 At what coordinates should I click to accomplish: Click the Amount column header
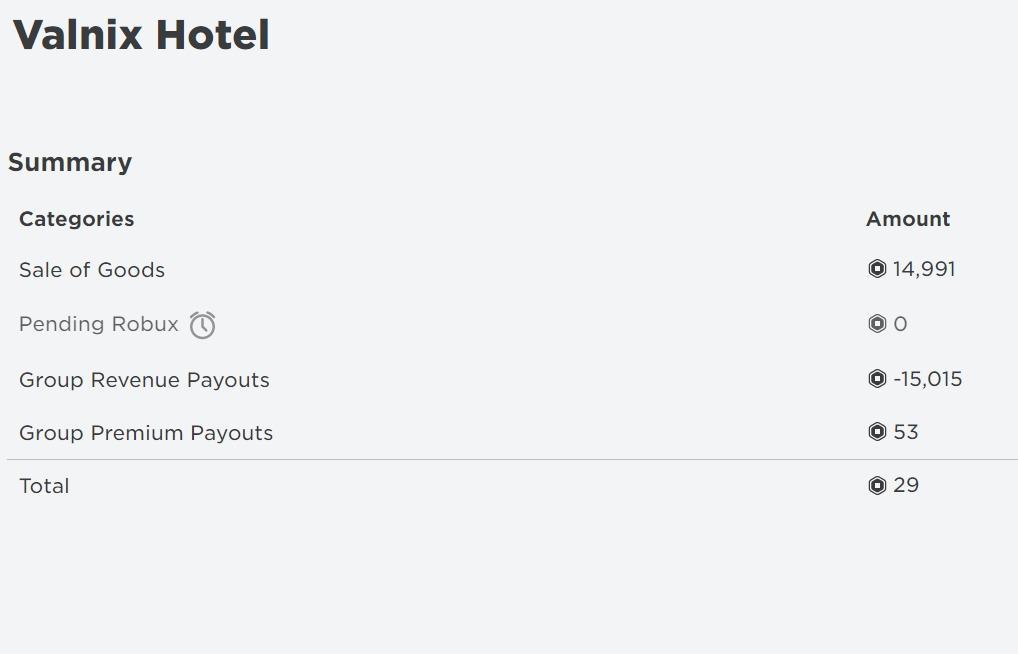908,219
